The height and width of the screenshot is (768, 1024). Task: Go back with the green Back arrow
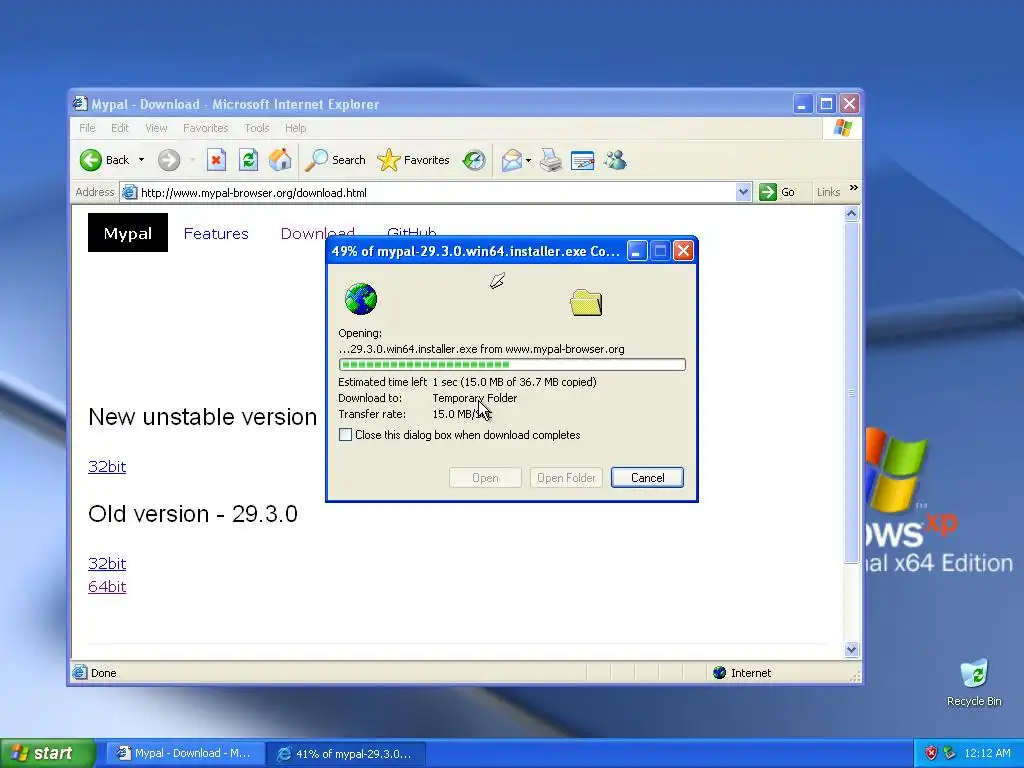point(91,160)
